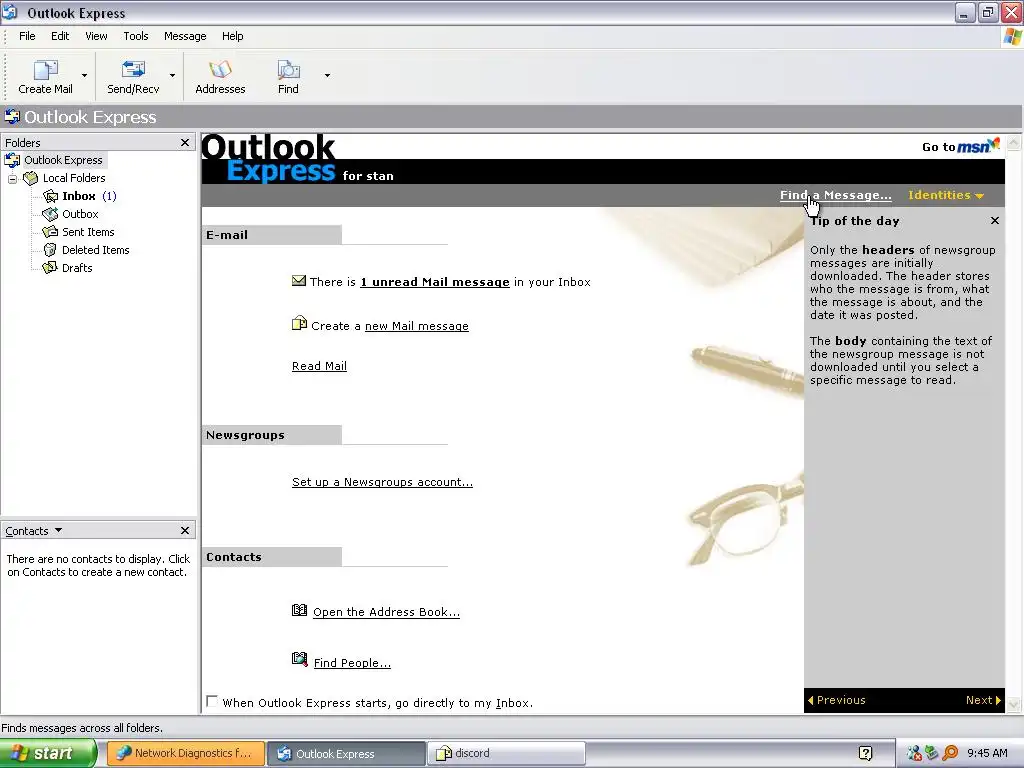Click the Find People icon
This screenshot has width=1024, height=768.
point(299,659)
